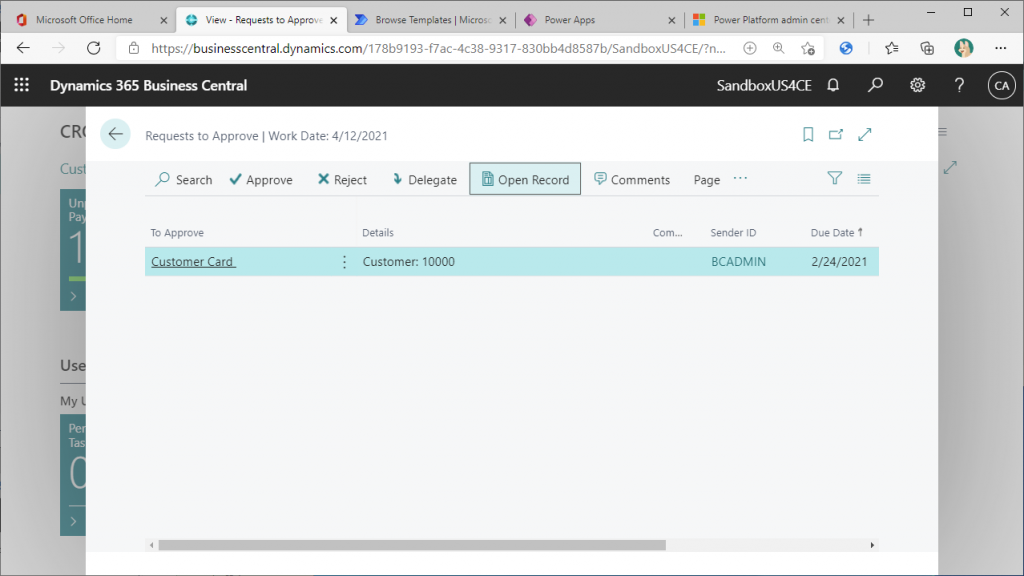
Task: Bookmark the Requests to Approve page
Action: [808, 135]
